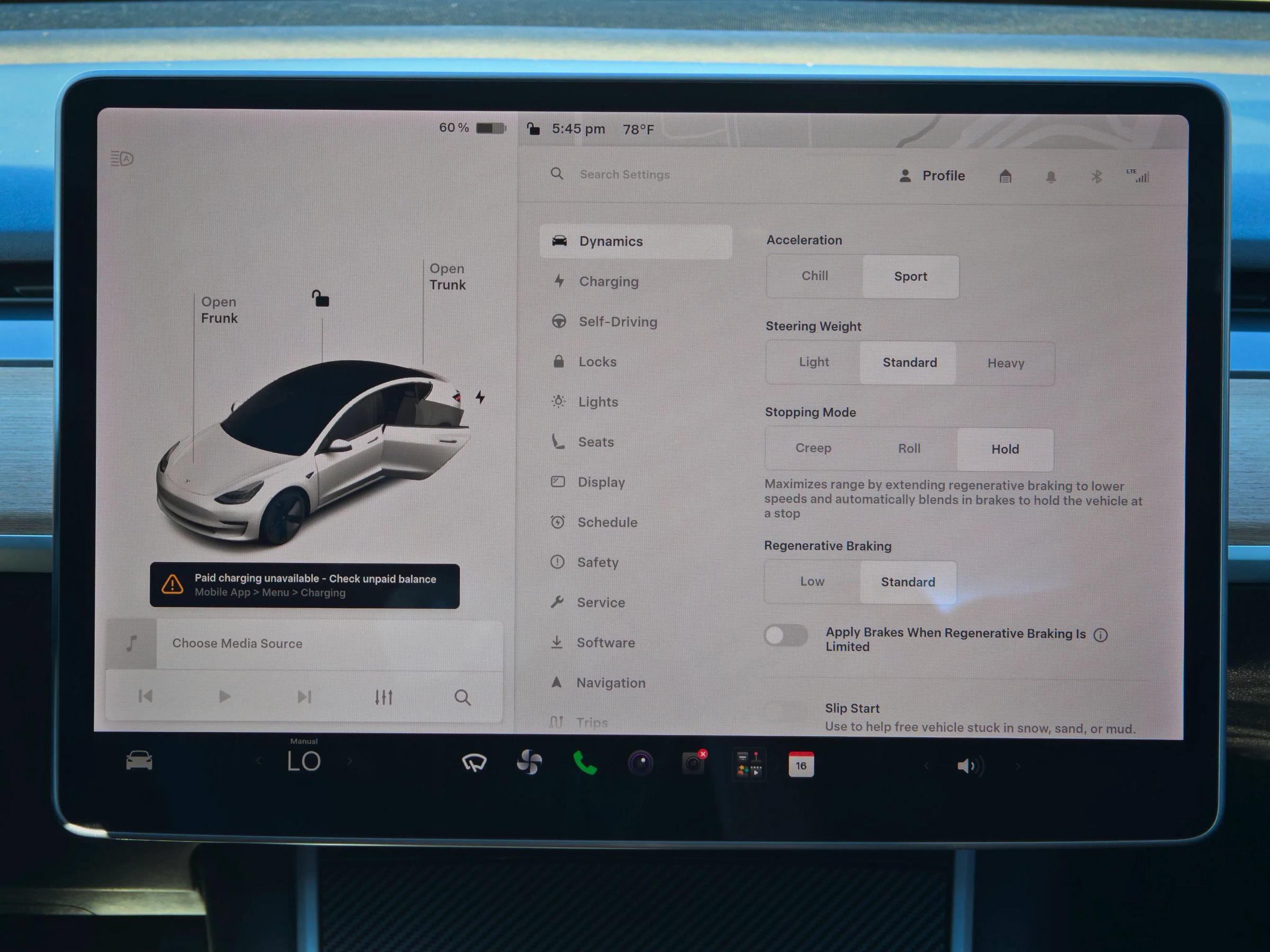1270x952 pixels.
Task: Open the windshield wiper controls
Action: click(474, 763)
